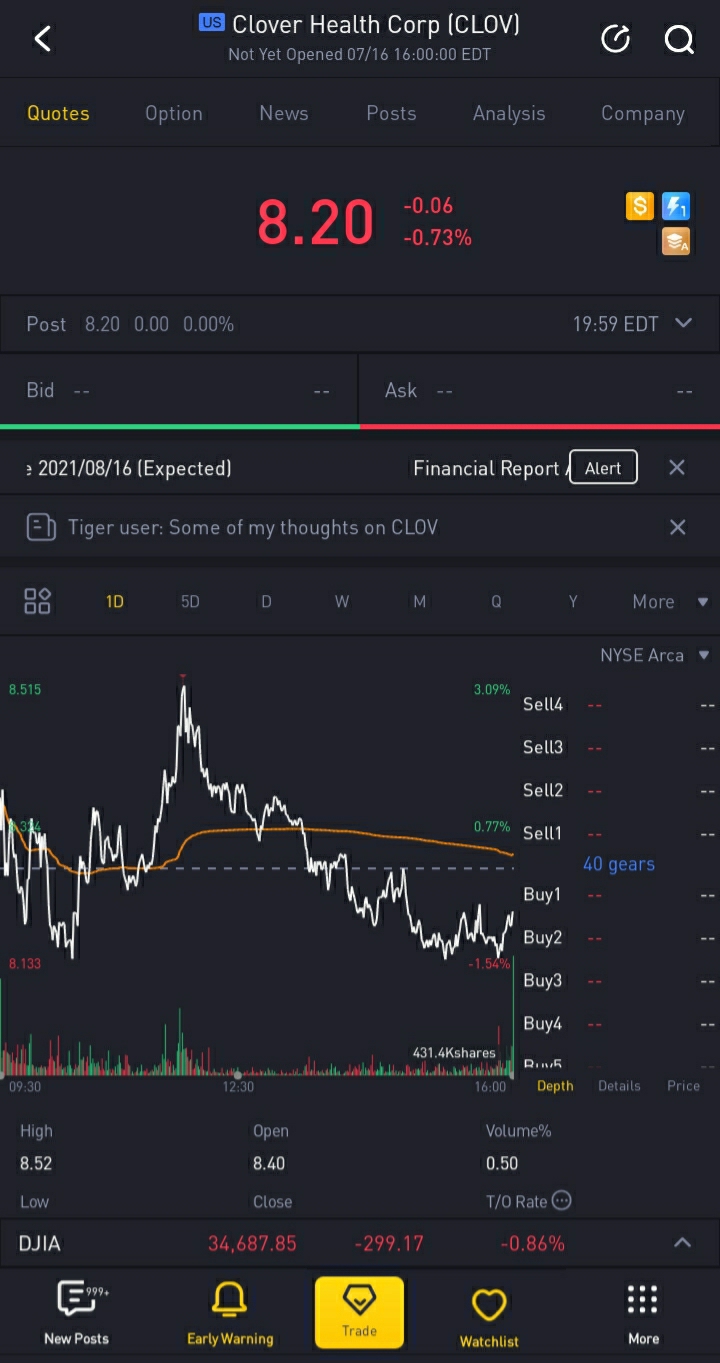Image resolution: width=720 pixels, height=1363 pixels.
Task: Tap the 40 gears depth link
Action: pos(619,864)
